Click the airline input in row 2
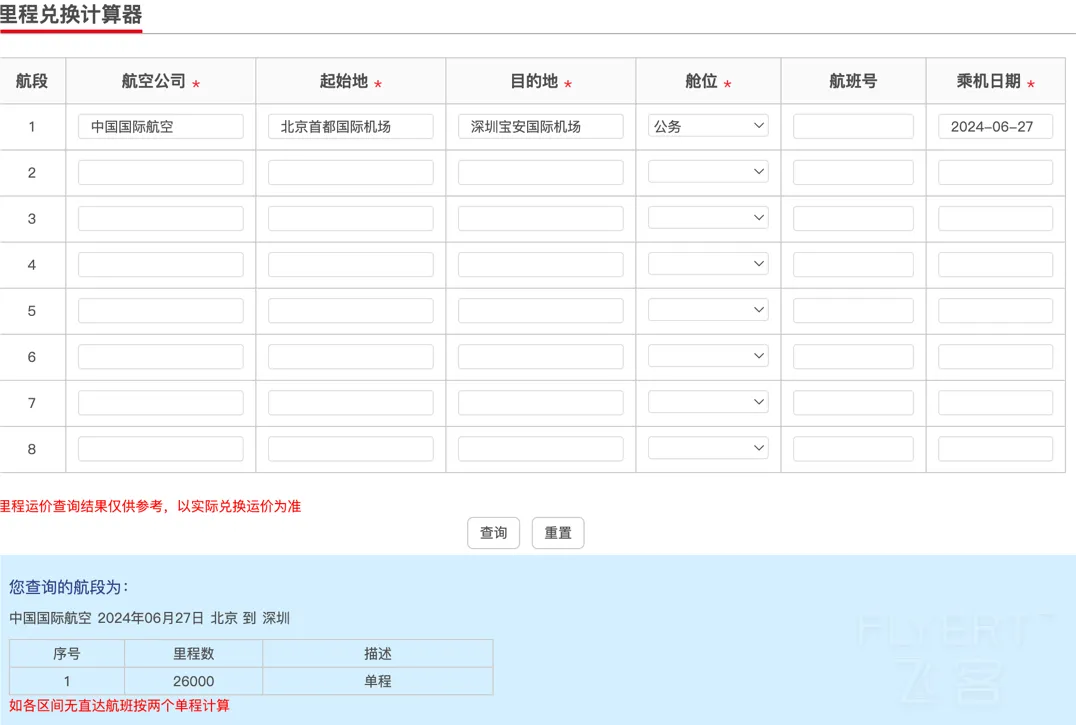The width and height of the screenshot is (1076, 725). (161, 172)
